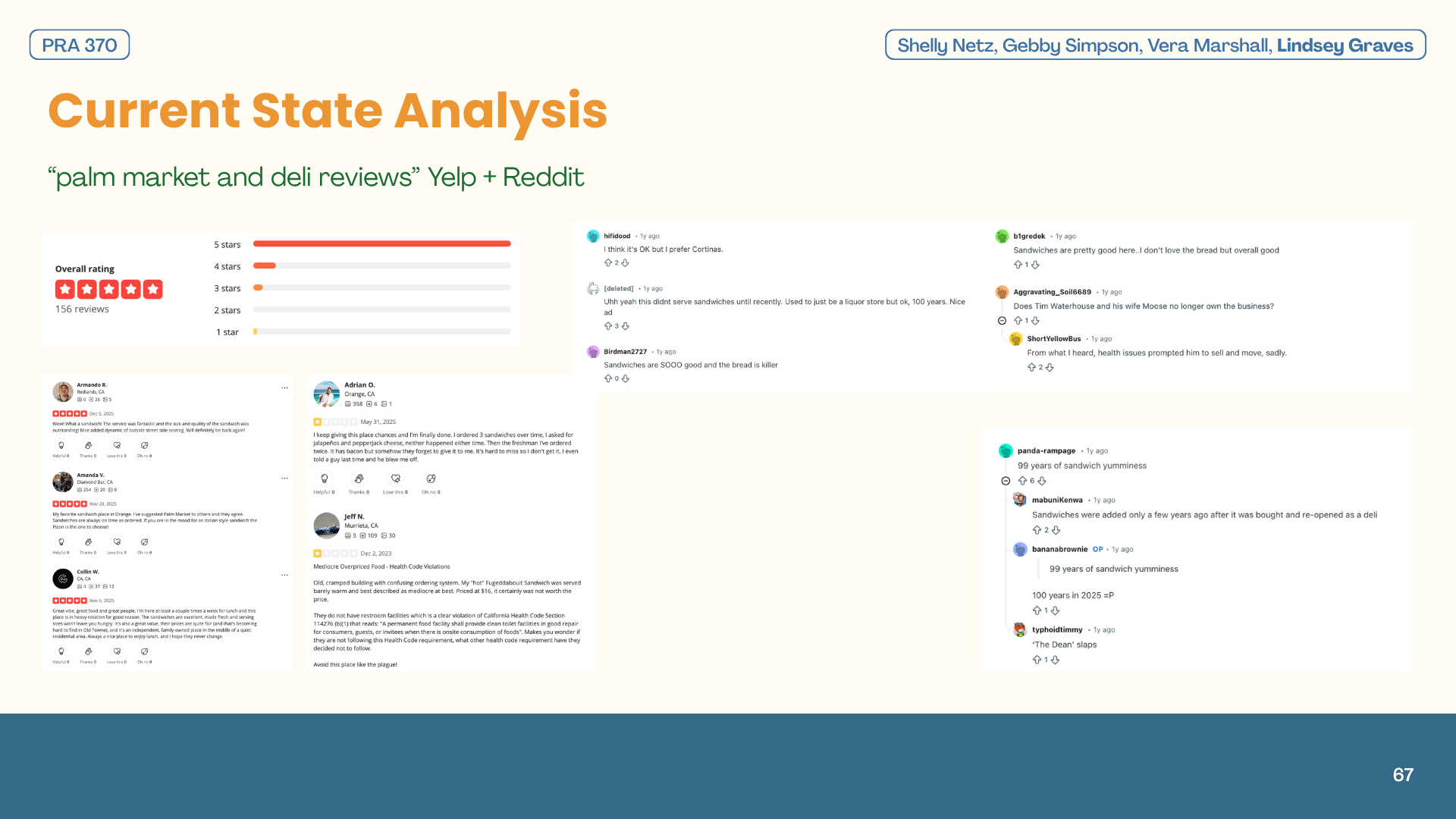The height and width of the screenshot is (819, 1456).
Task: Open the more options menu on Amanda V.'s review
Action: (285, 478)
